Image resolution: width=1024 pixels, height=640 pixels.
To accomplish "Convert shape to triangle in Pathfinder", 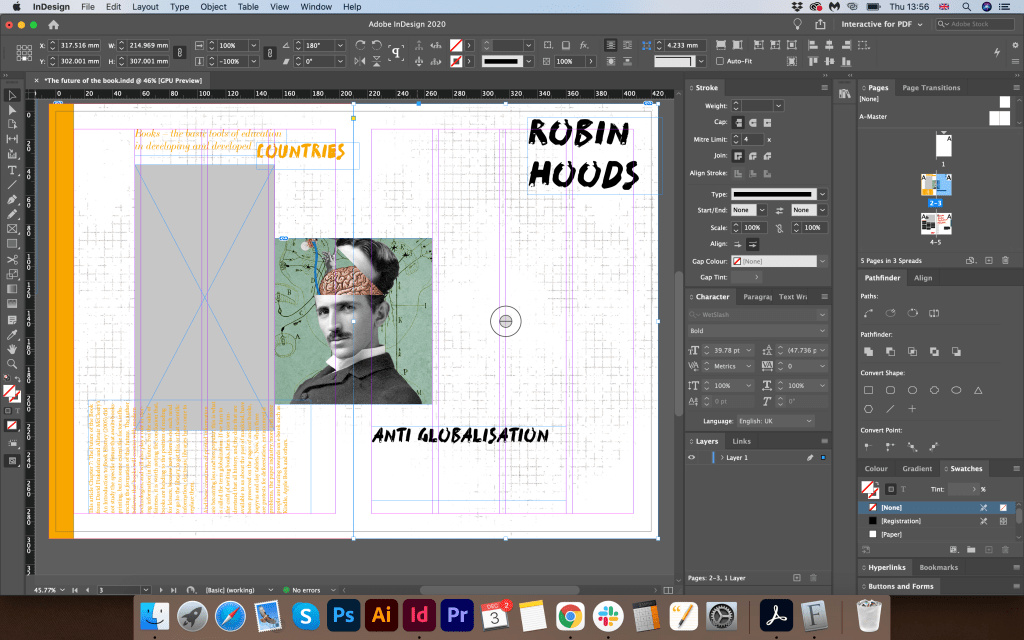I will point(978,390).
